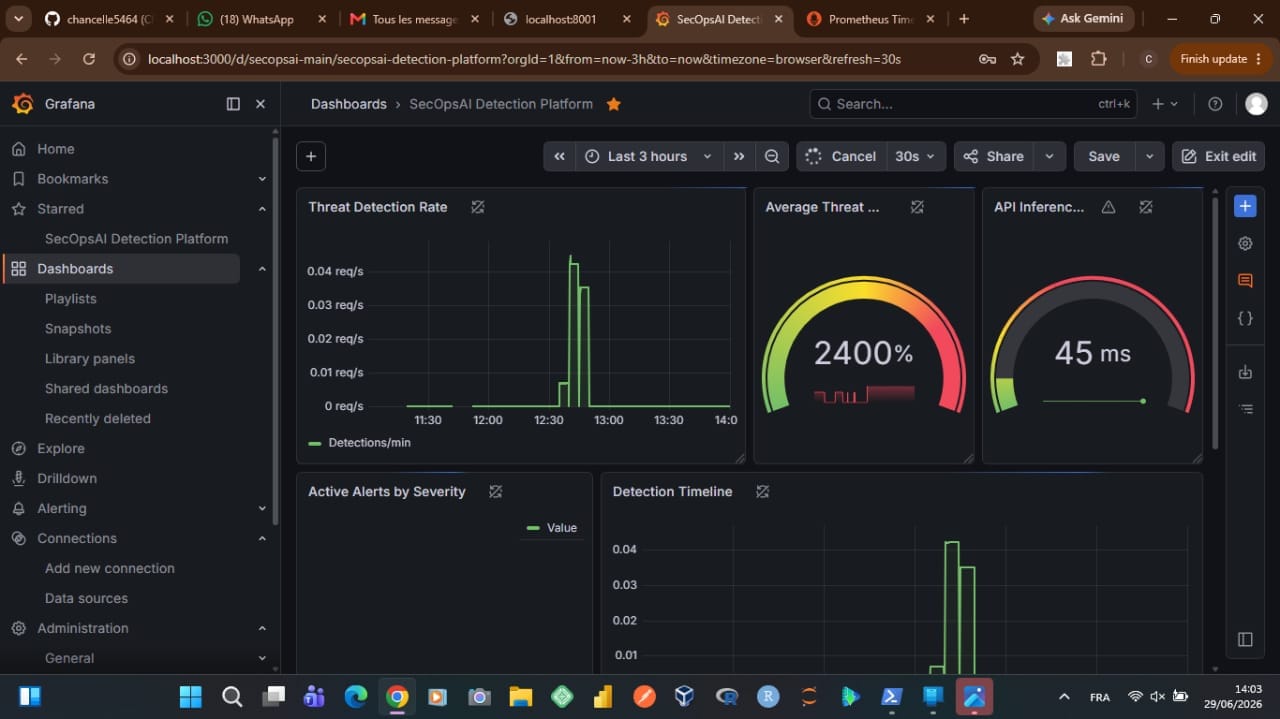Cancel the dashboard refresh
1280x719 pixels.
(841, 156)
